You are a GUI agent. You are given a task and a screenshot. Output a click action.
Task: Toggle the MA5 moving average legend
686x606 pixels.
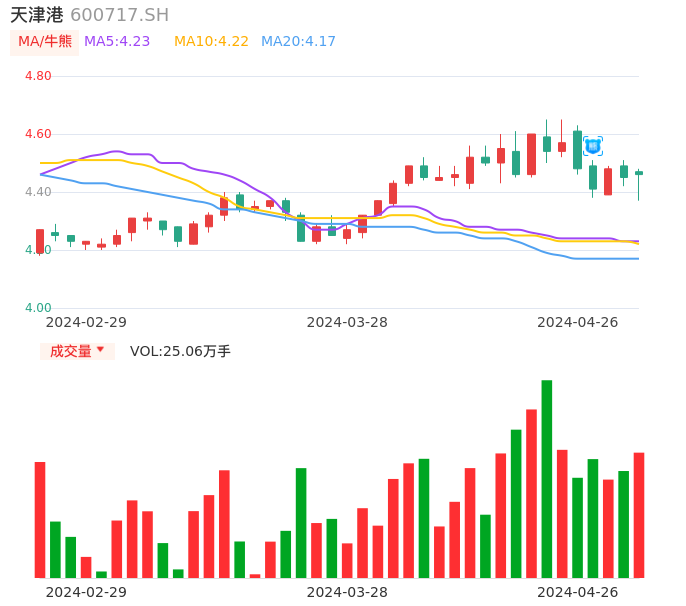click(x=117, y=42)
